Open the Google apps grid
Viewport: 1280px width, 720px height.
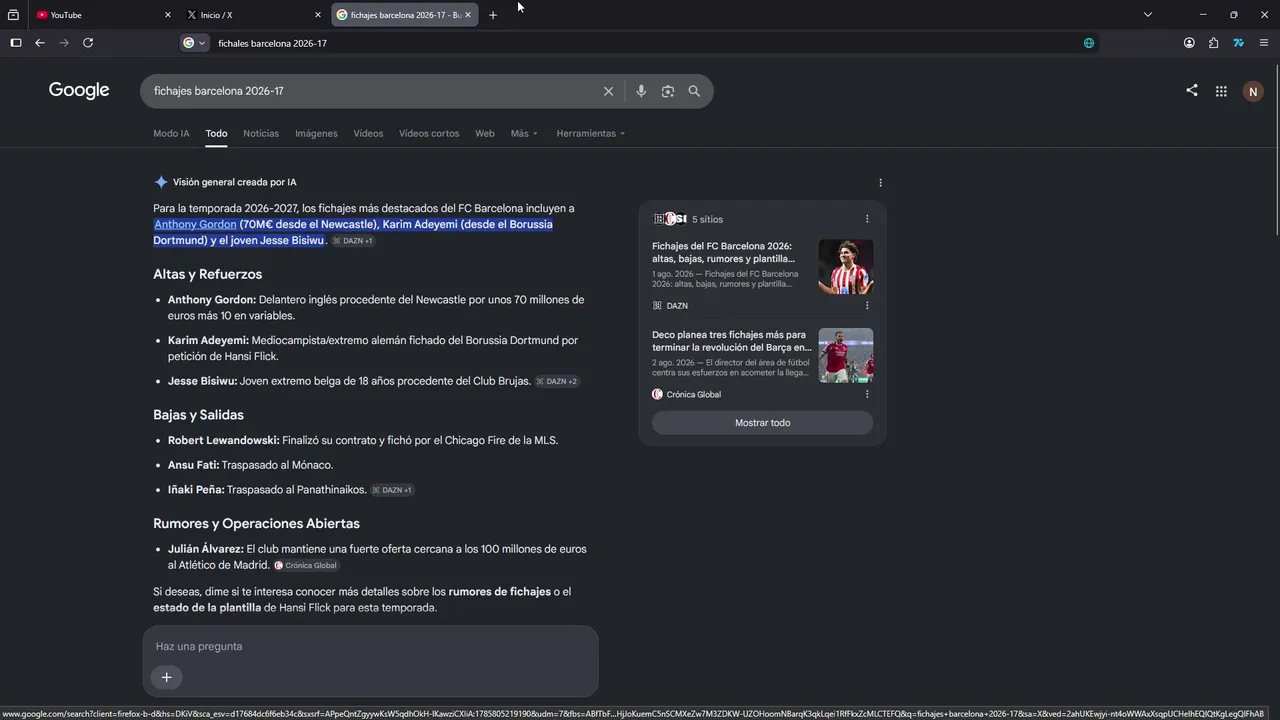pos(1221,91)
